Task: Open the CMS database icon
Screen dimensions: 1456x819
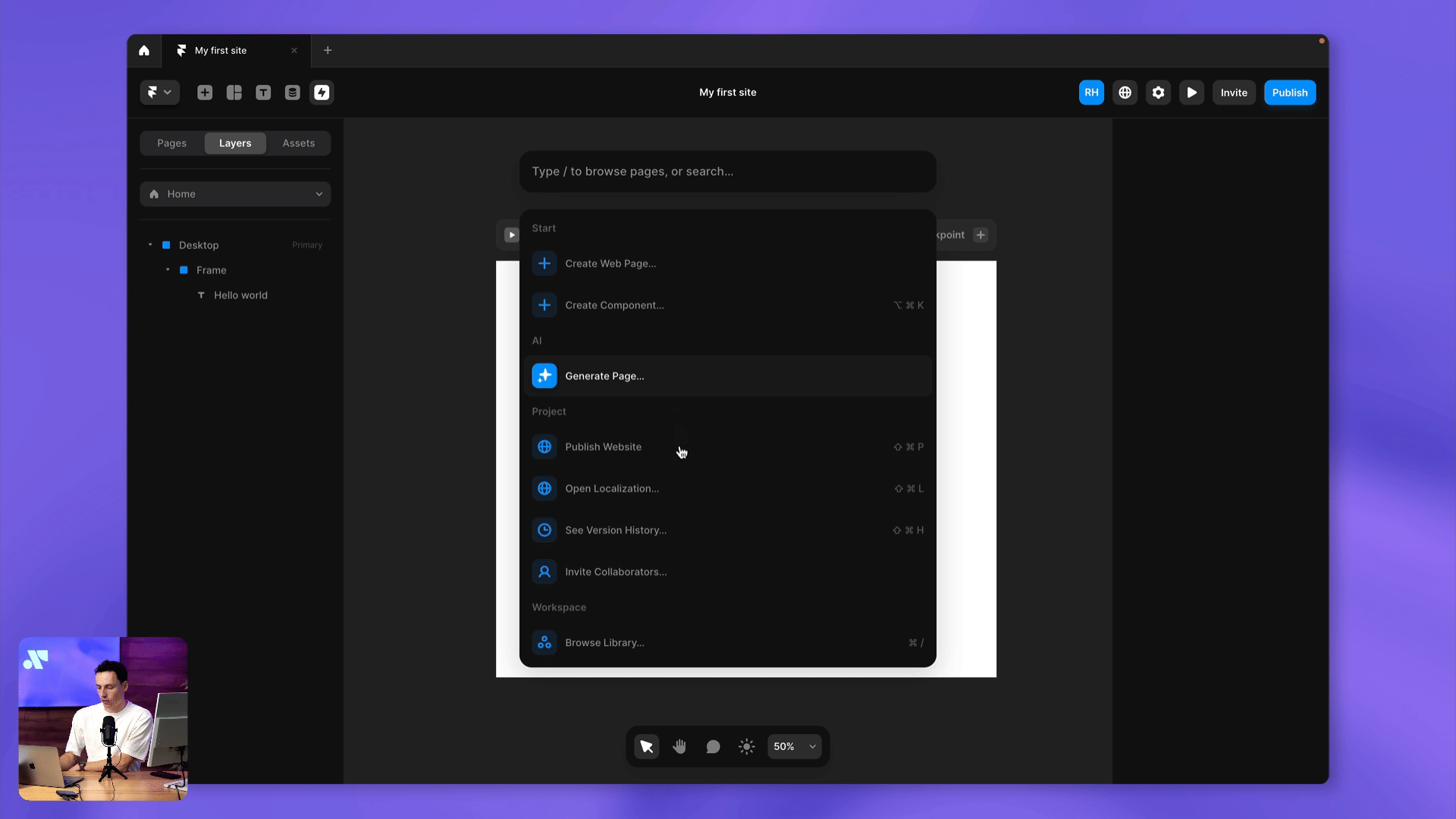Action: pyautogui.click(x=292, y=93)
